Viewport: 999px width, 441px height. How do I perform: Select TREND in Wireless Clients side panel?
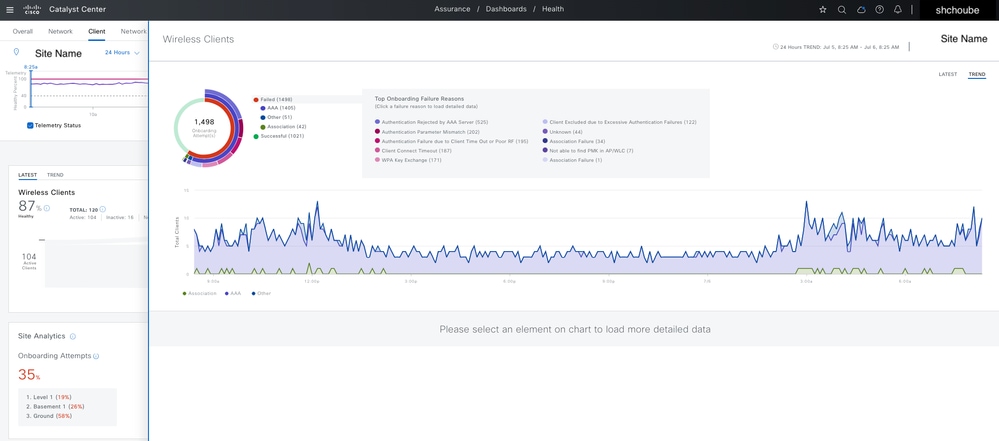tap(977, 75)
